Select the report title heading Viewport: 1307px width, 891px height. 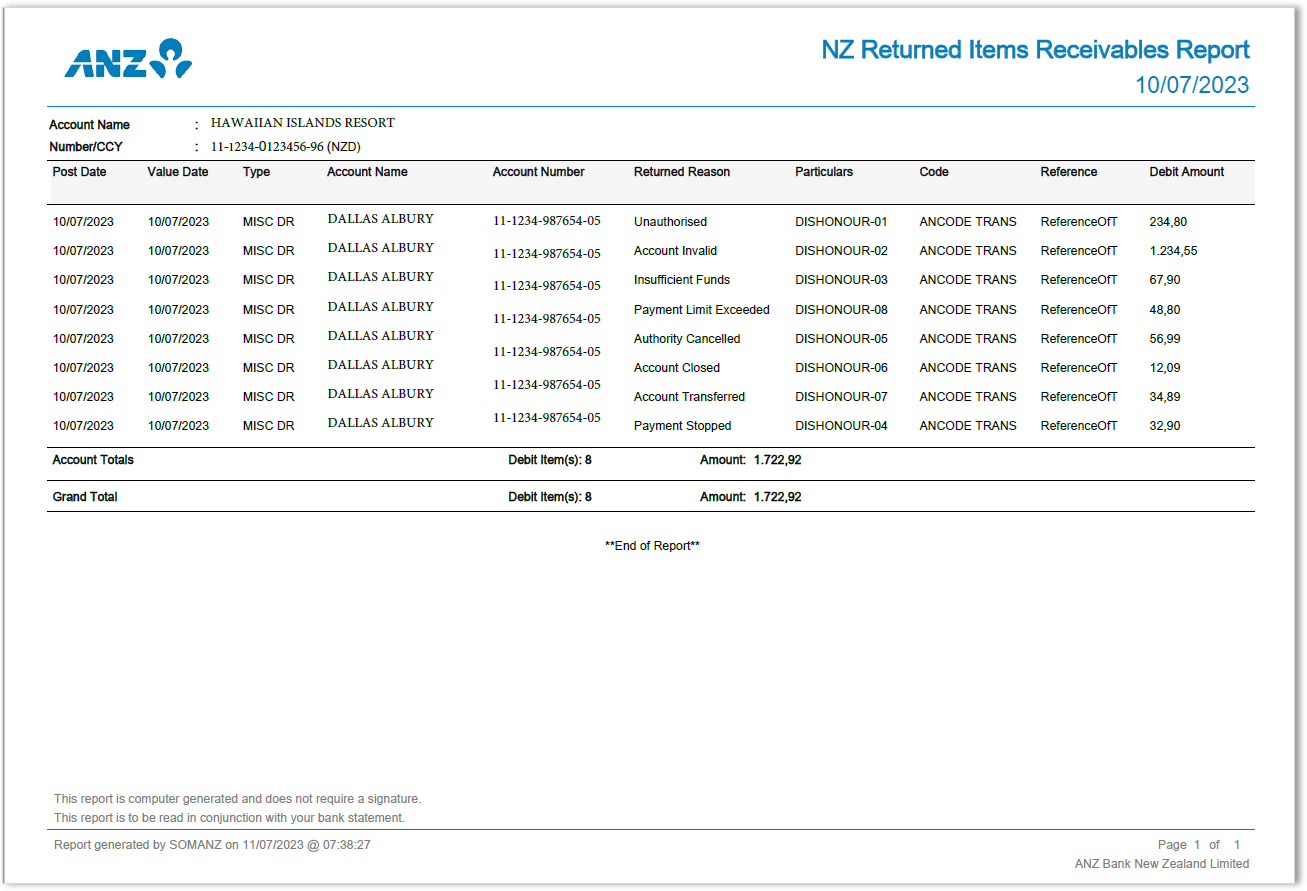pyautogui.click(x=1033, y=50)
